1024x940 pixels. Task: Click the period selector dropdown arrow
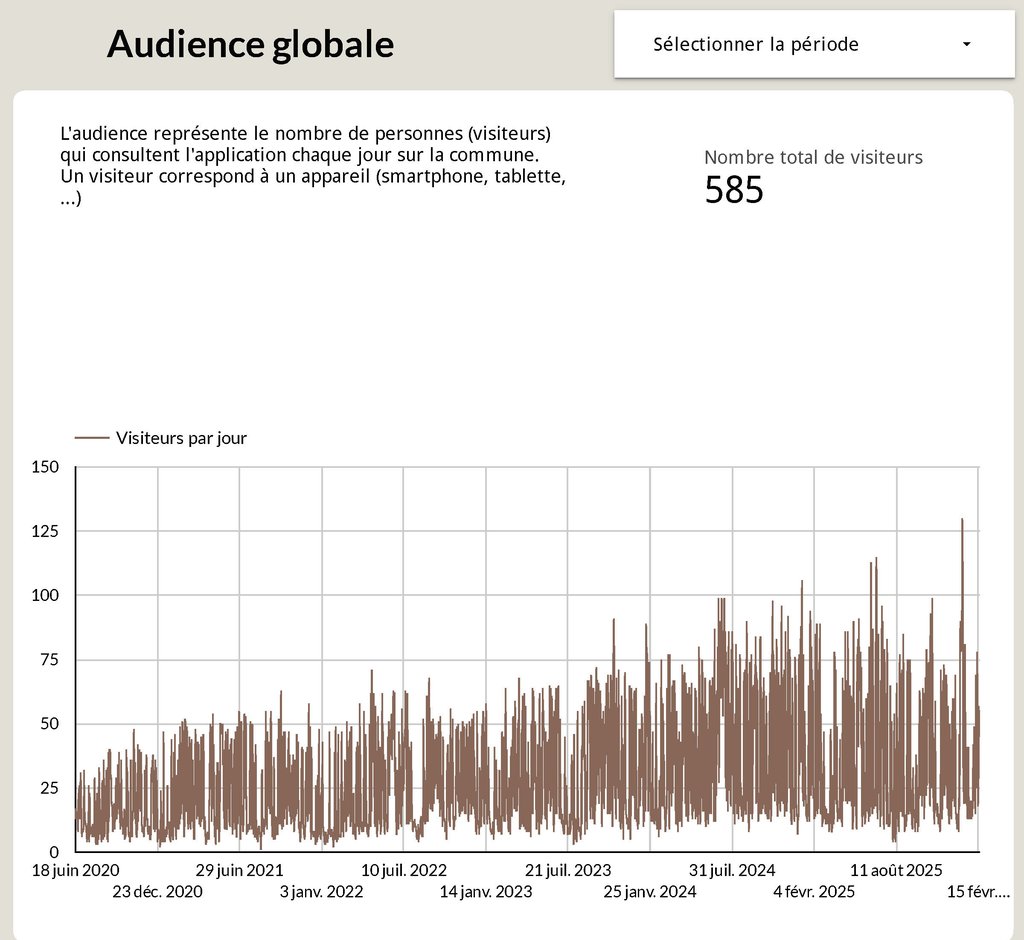pos(966,45)
